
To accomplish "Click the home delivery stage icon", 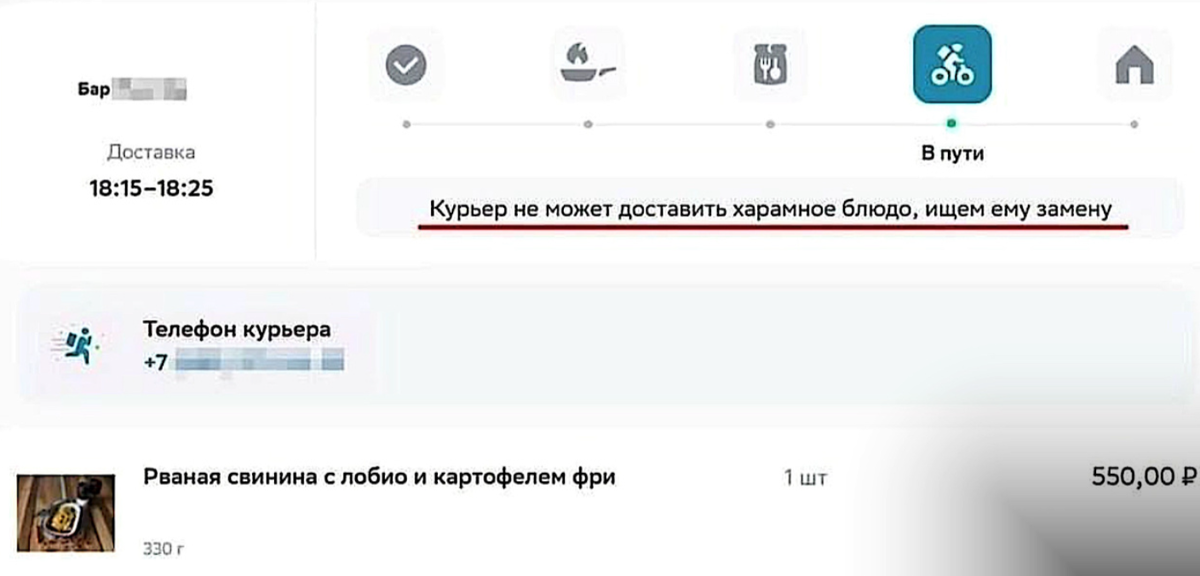I will pyautogui.click(x=1135, y=64).
